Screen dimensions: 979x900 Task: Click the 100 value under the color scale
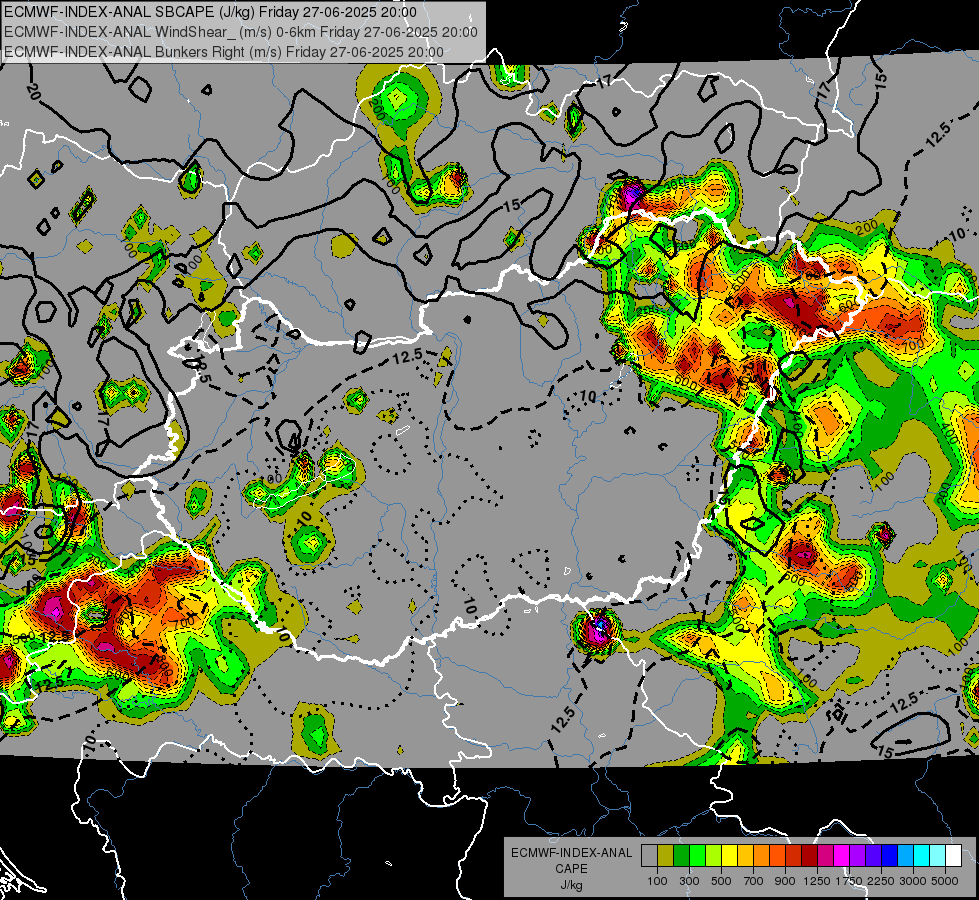[x=657, y=881]
